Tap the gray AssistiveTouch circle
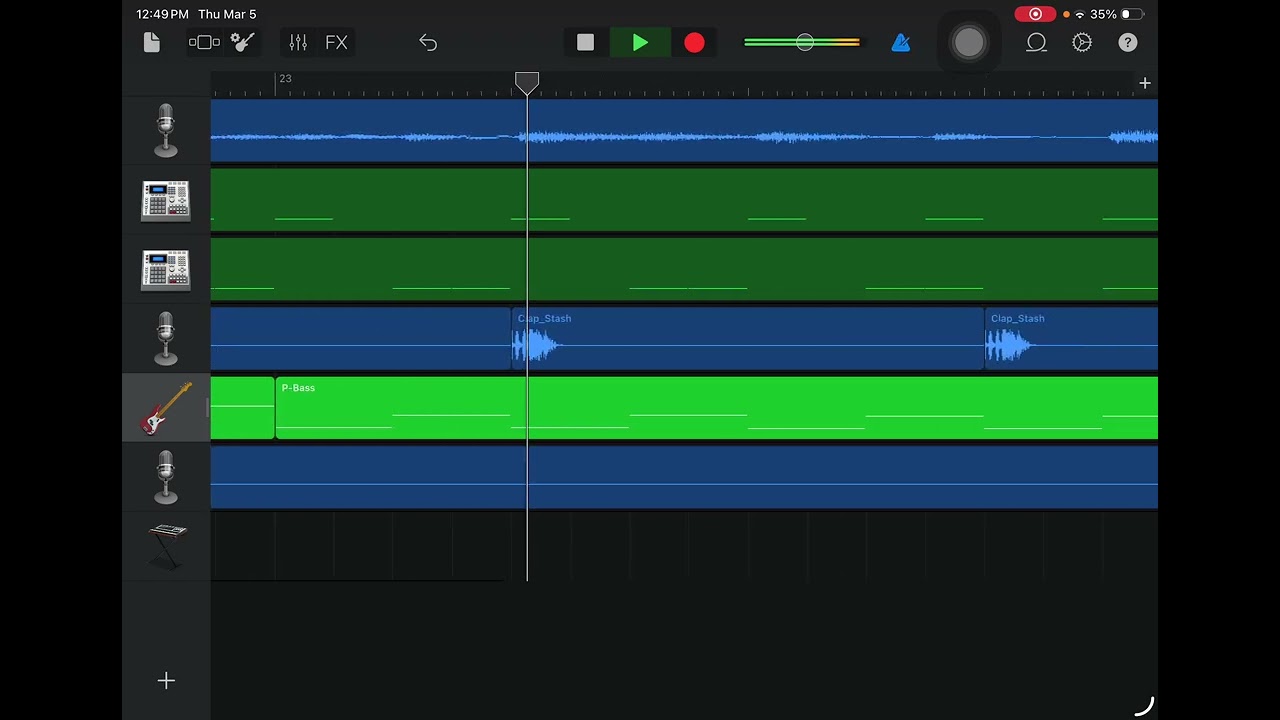Viewport: 1280px width, 720px height. pos(969,42)
